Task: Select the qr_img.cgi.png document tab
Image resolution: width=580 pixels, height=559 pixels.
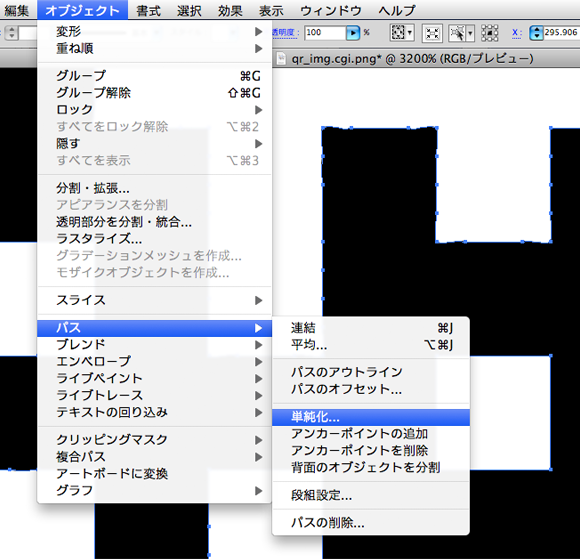Action: (412, 59)
